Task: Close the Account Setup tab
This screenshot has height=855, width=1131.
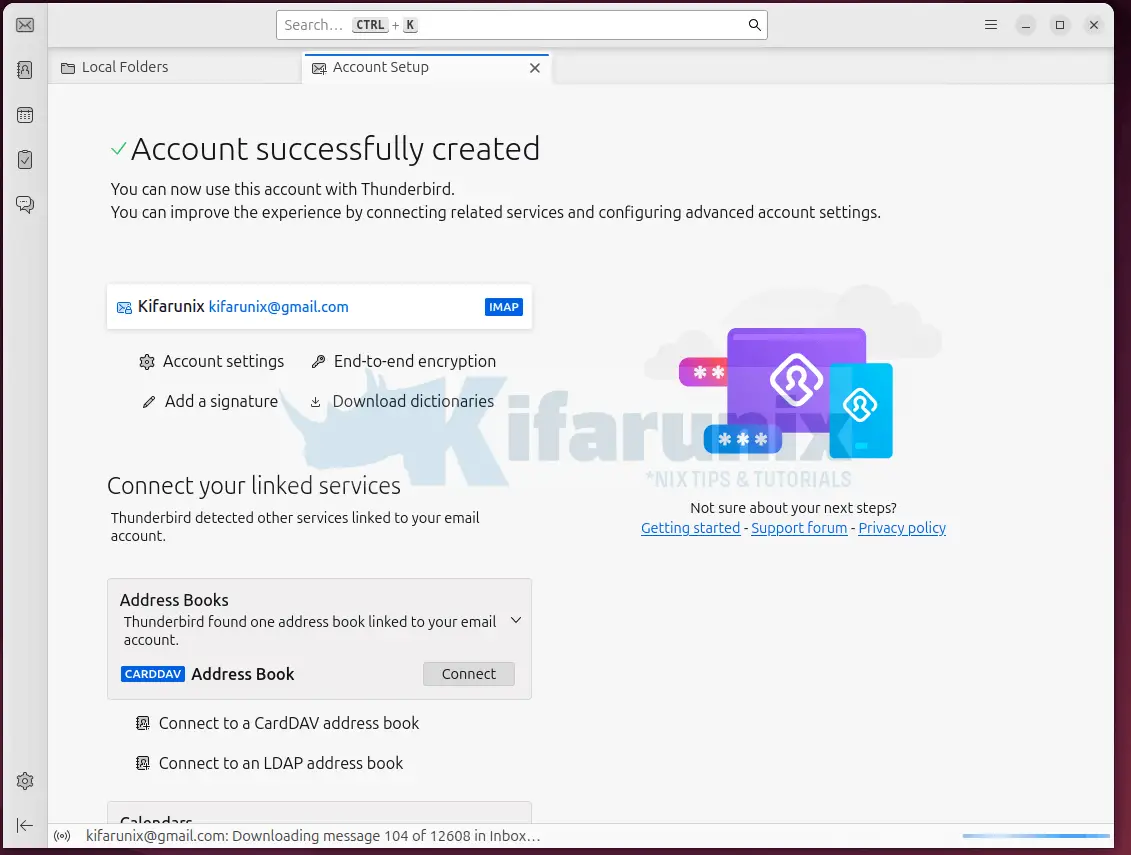Action: click(x=535, y=68)
